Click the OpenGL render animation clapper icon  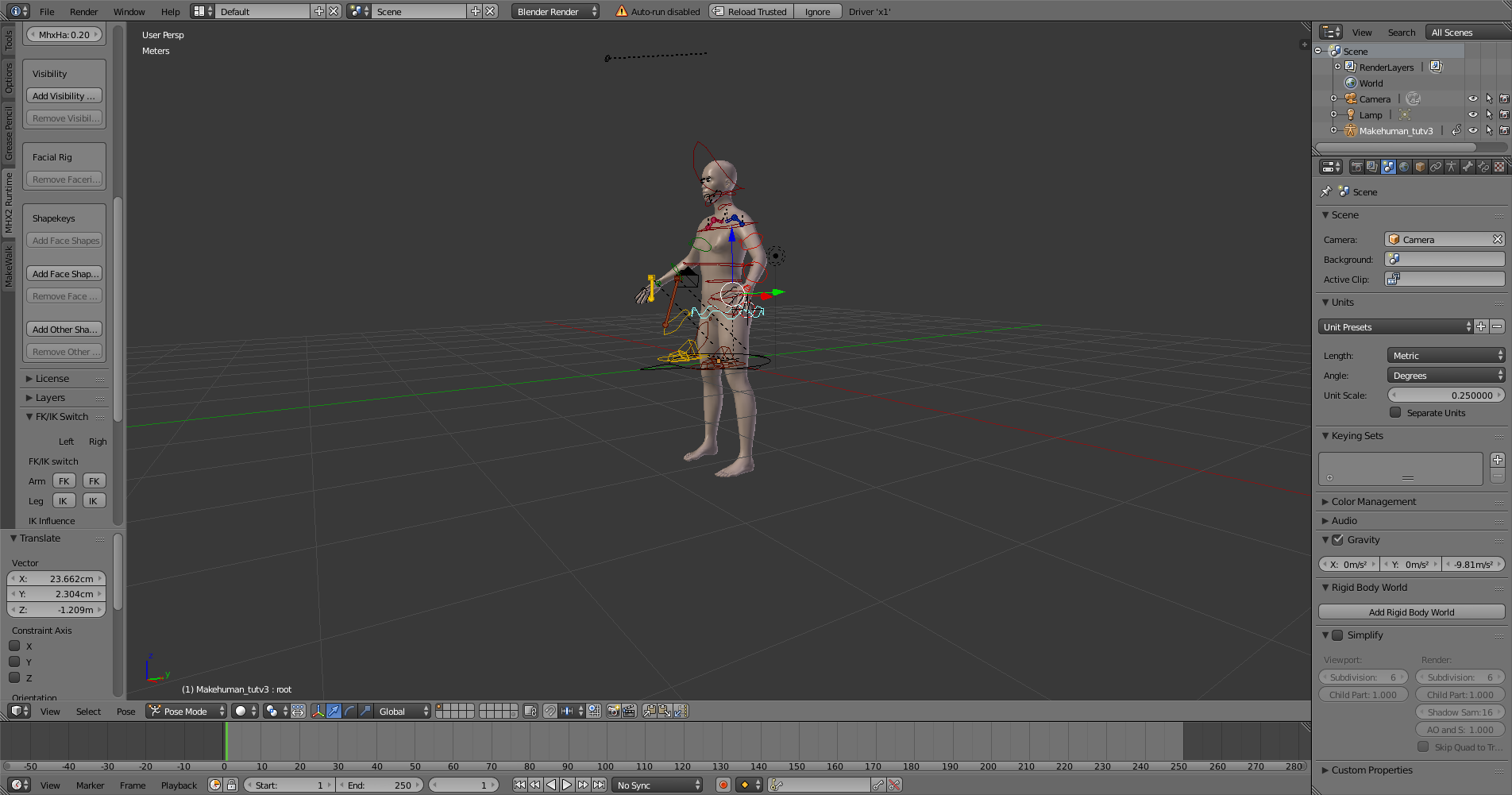[629, 711]
